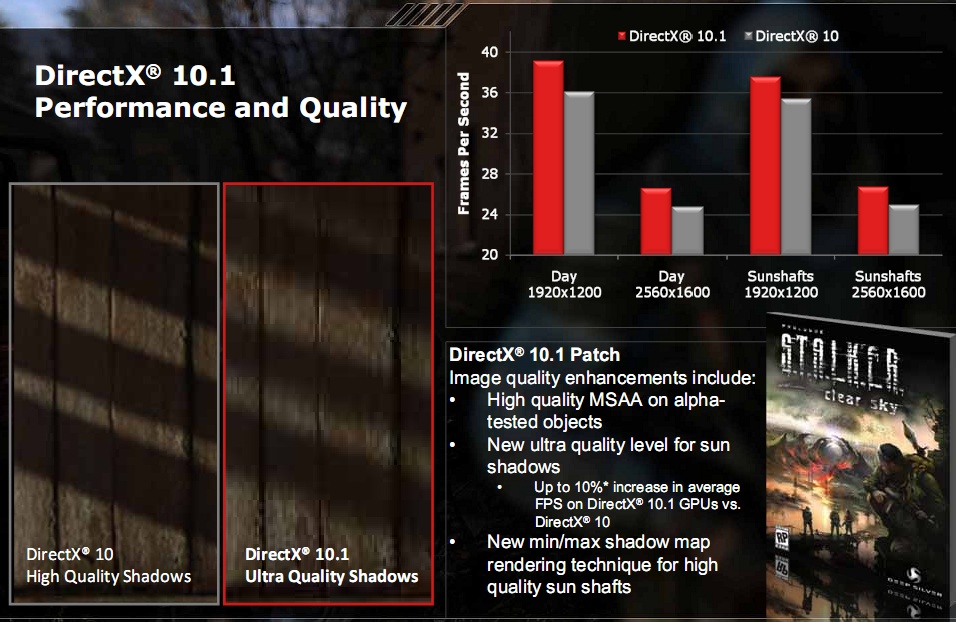Click the 32 value on the chart axis
956x622 pixels.
[490, 133]
